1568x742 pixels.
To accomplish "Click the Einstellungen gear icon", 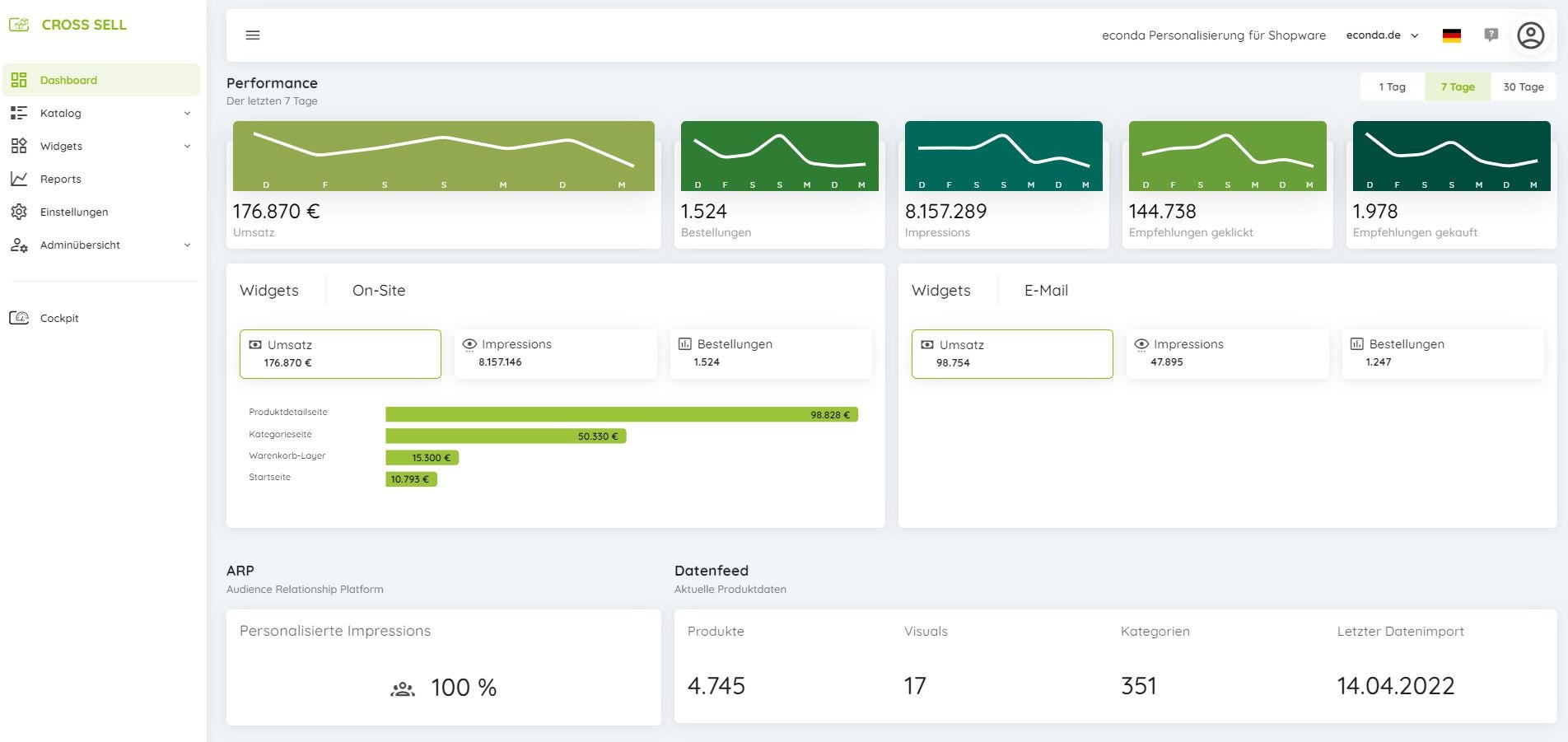I will pos(19,212).
